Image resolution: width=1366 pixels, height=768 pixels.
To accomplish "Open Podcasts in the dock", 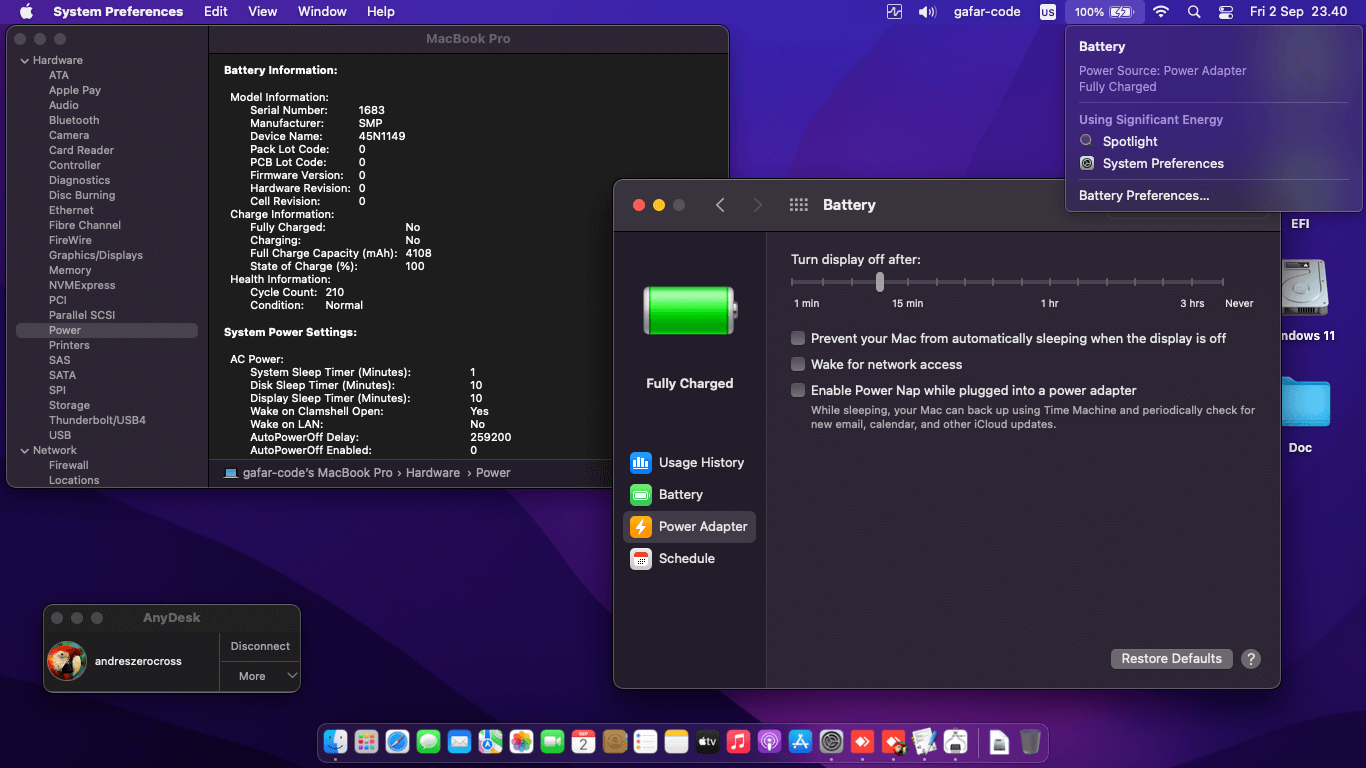I will pyautogui.click(x=769, y=742).
